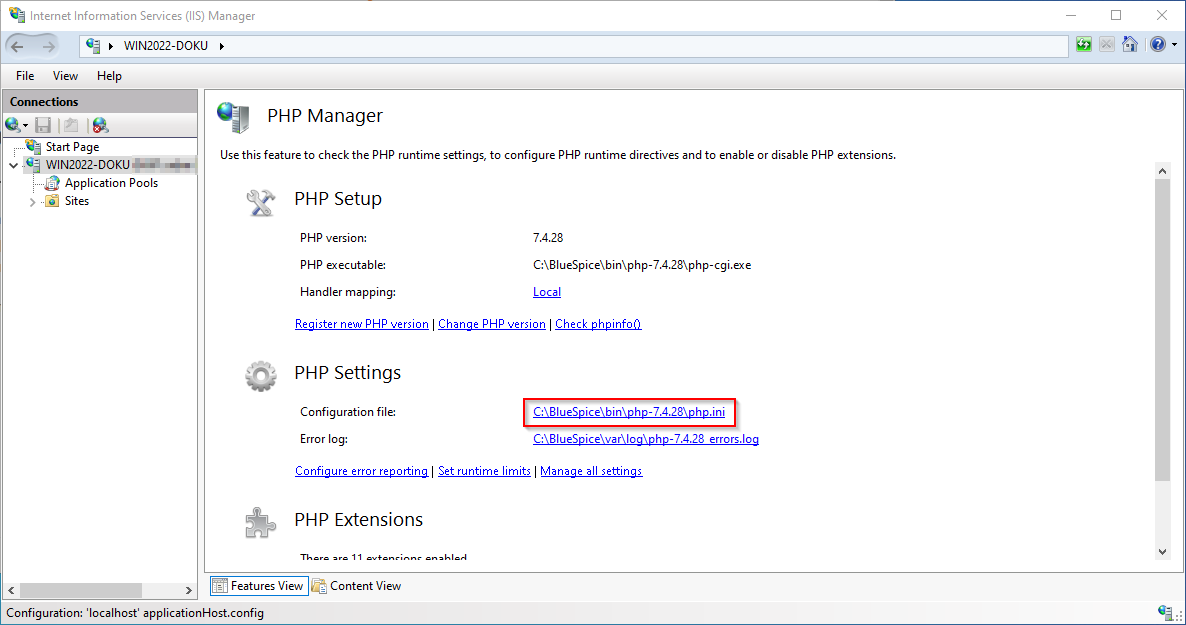Viewport: 1186px width, 625px height.
Task: Click Set runtime limits link
Action: (484, 471)
